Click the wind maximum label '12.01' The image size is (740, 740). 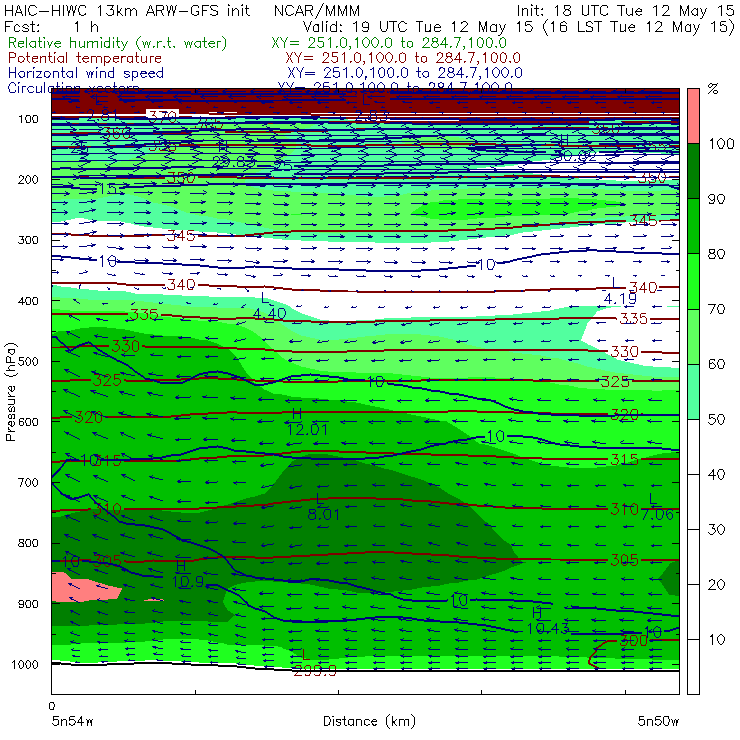(x=307, y=429)
